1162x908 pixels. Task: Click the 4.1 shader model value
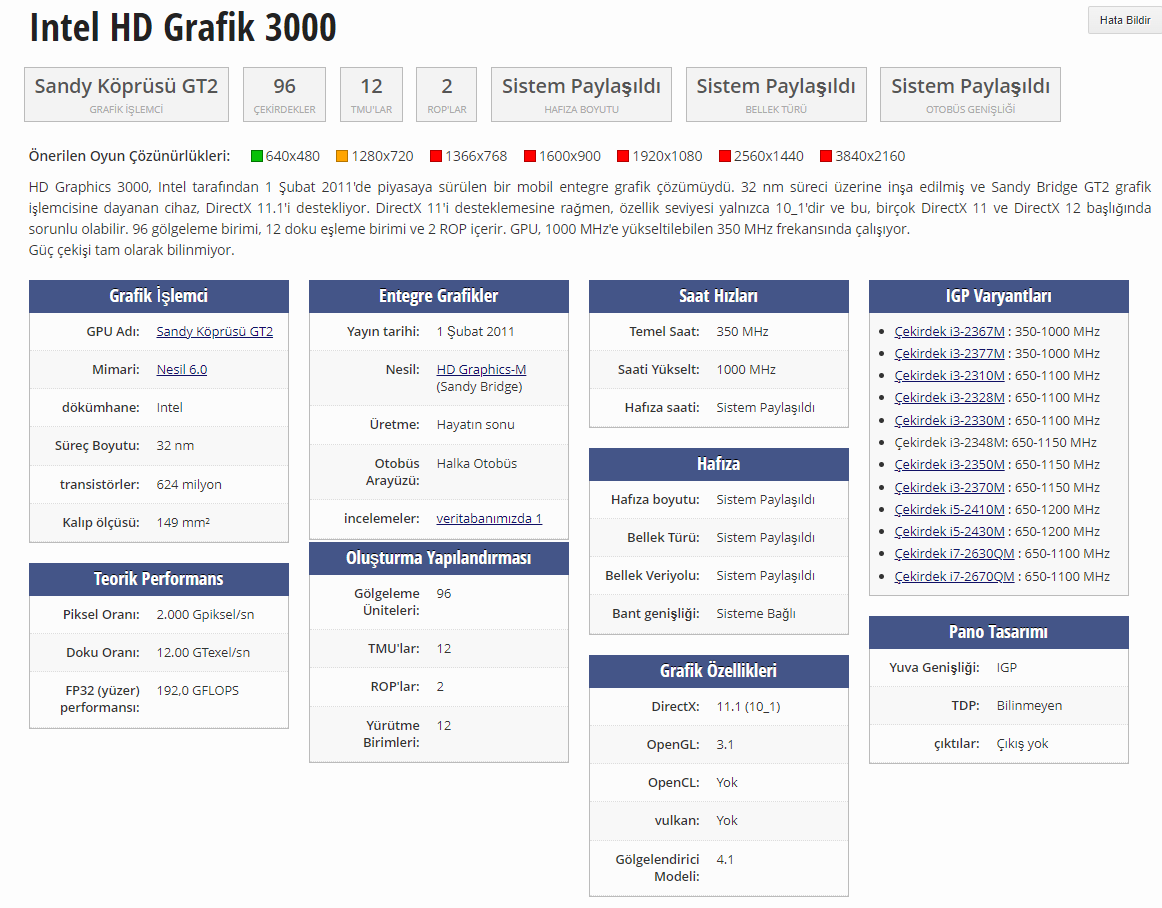725,859
